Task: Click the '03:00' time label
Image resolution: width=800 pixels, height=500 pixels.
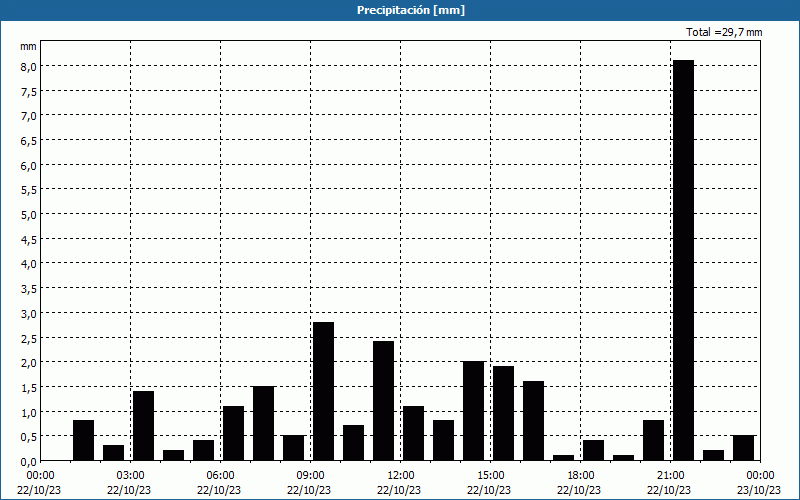Action: (130, 476)
